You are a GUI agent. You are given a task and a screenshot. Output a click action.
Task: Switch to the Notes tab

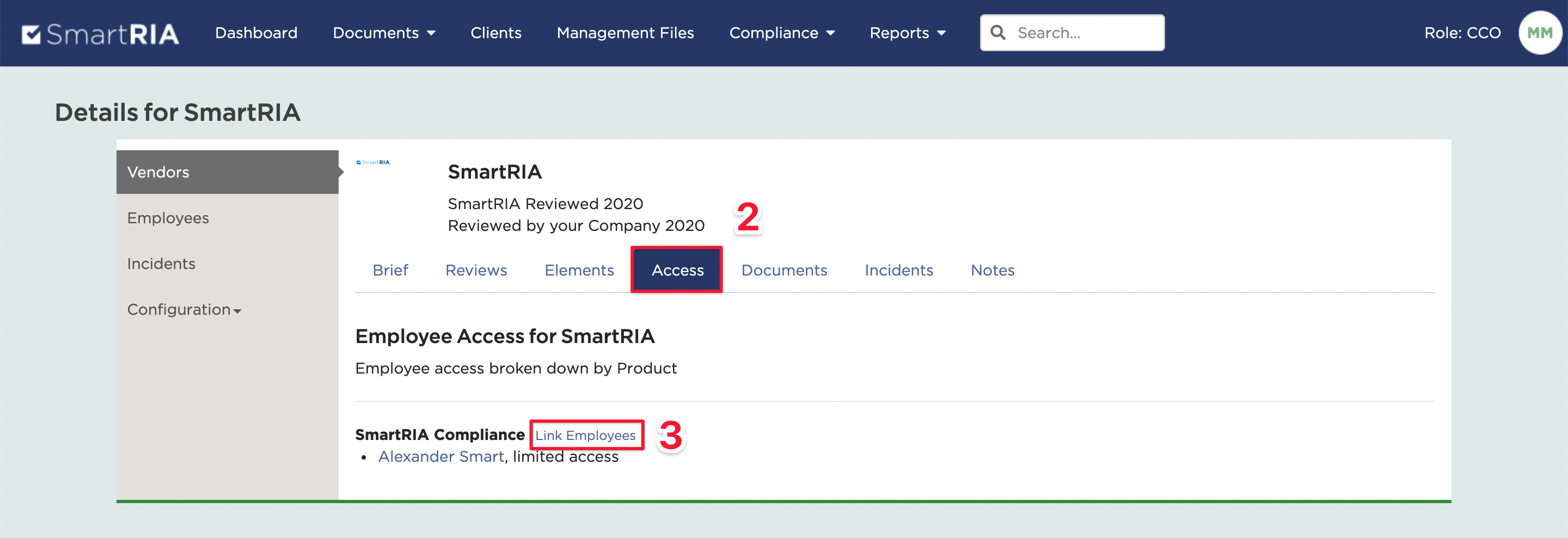992,270
